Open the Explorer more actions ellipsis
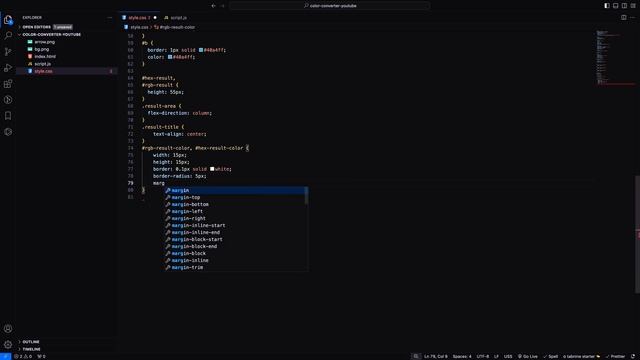Viewport: 640px width, 360px height. [x=109, y=18]
